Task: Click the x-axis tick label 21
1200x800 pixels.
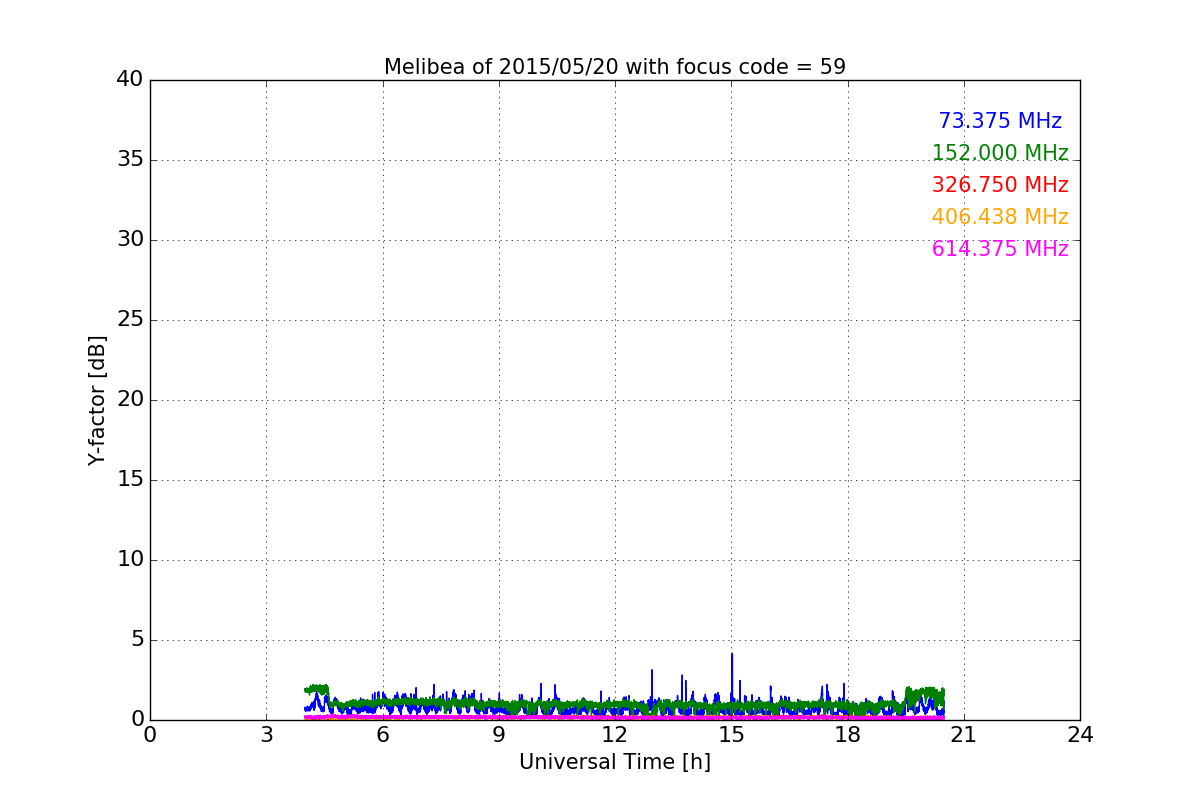Action: pyautogui.click(x=964, y=735)
